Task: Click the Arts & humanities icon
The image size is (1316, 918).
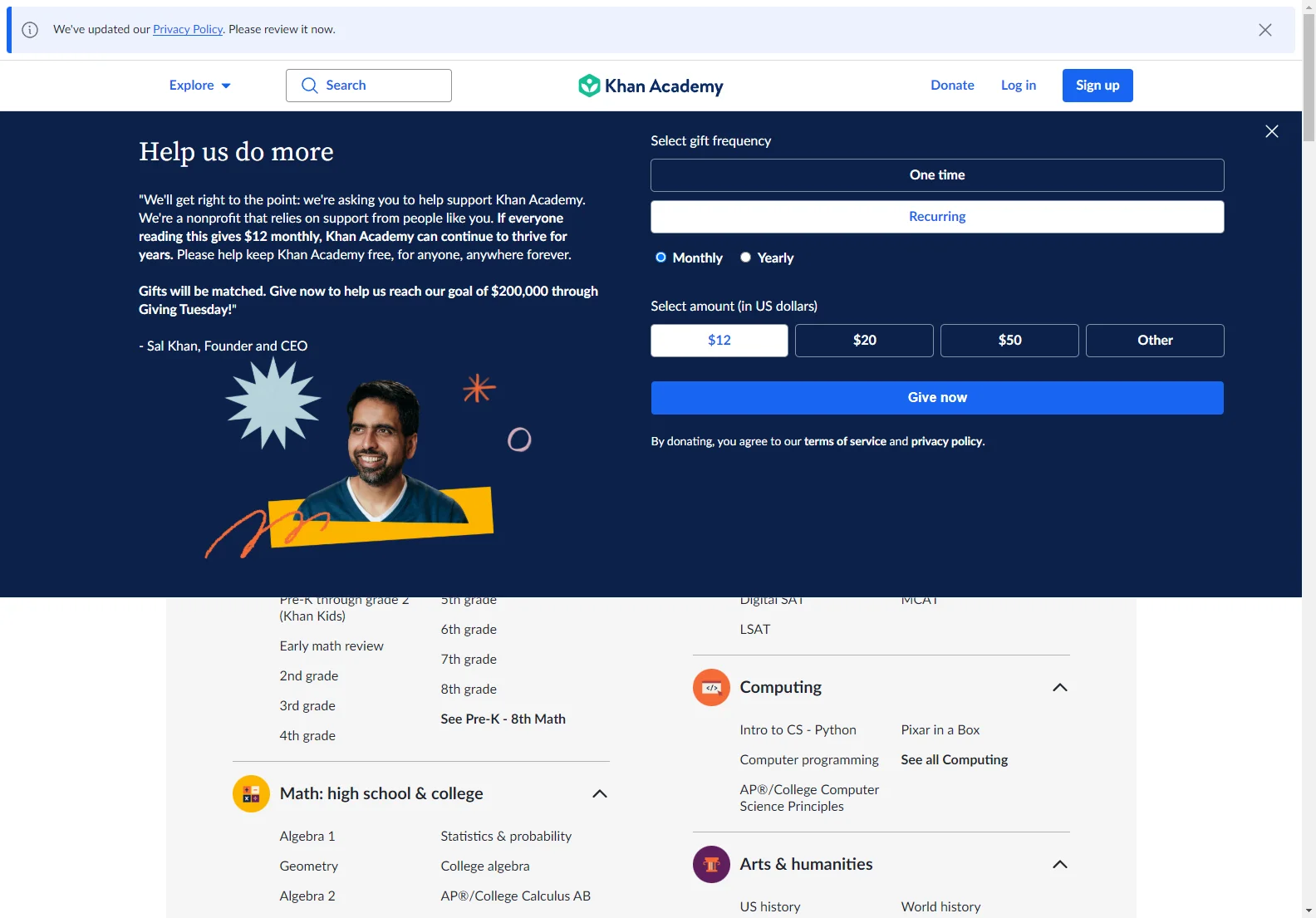Action: click(711, 865)
